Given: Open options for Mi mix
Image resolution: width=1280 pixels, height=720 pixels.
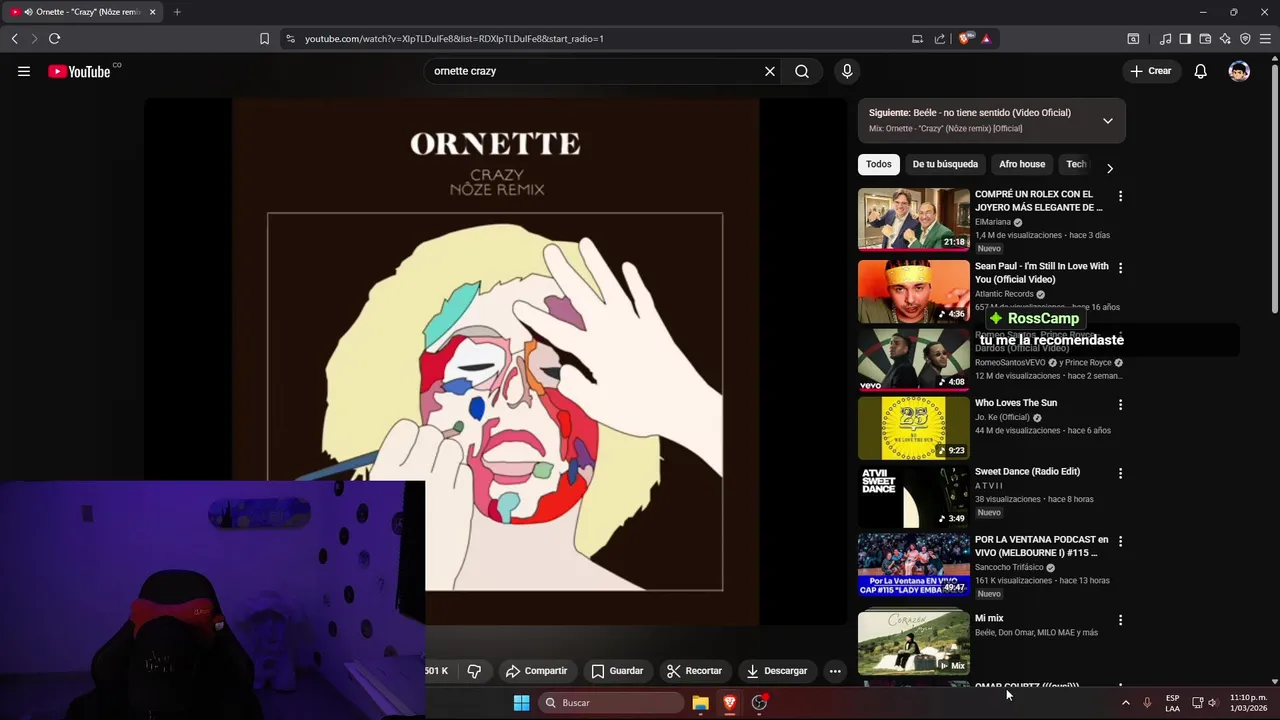Looking at the screenshot, I should point(1120,620).
